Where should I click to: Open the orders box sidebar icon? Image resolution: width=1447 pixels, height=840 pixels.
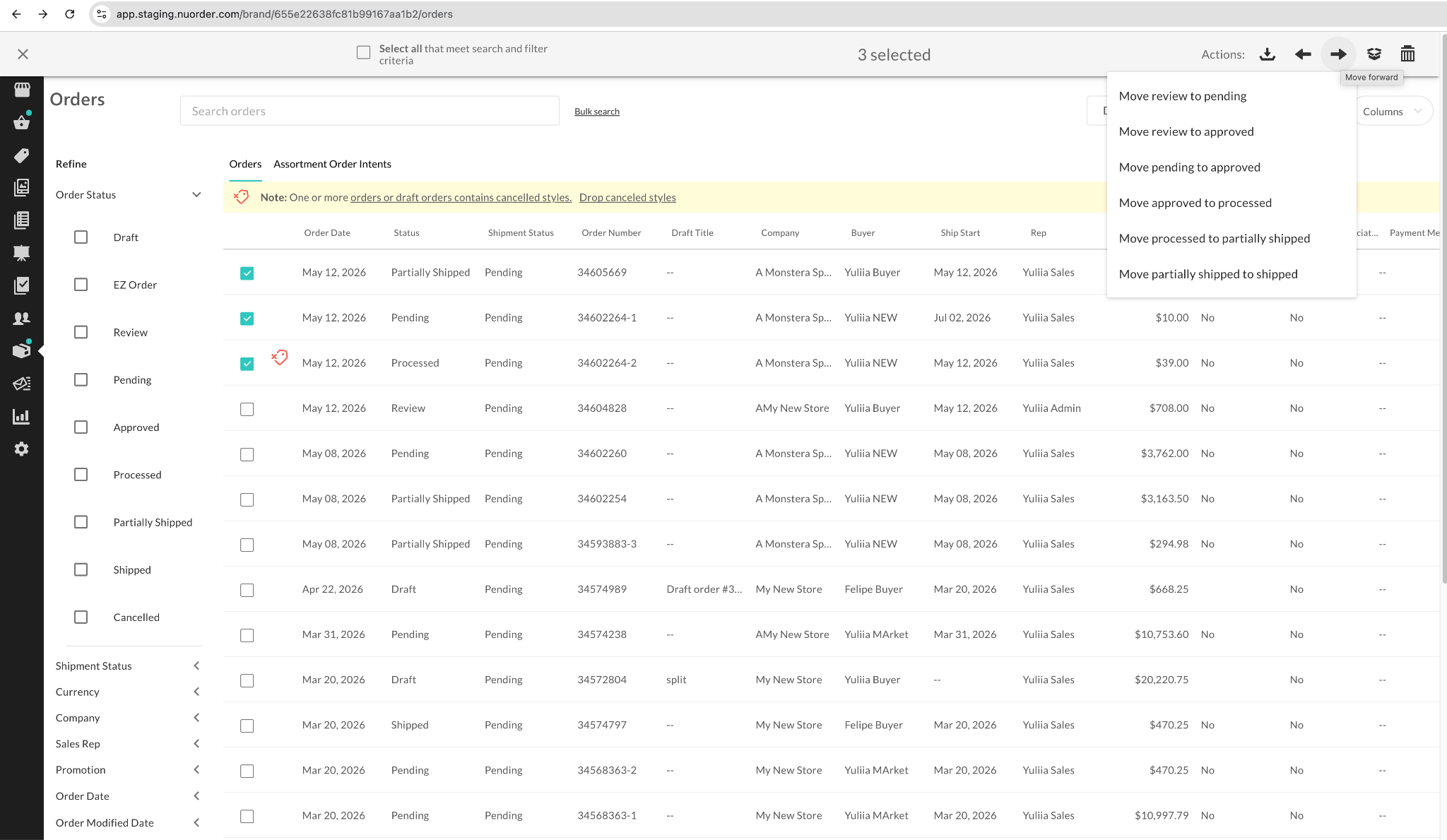tap(22, 350)
